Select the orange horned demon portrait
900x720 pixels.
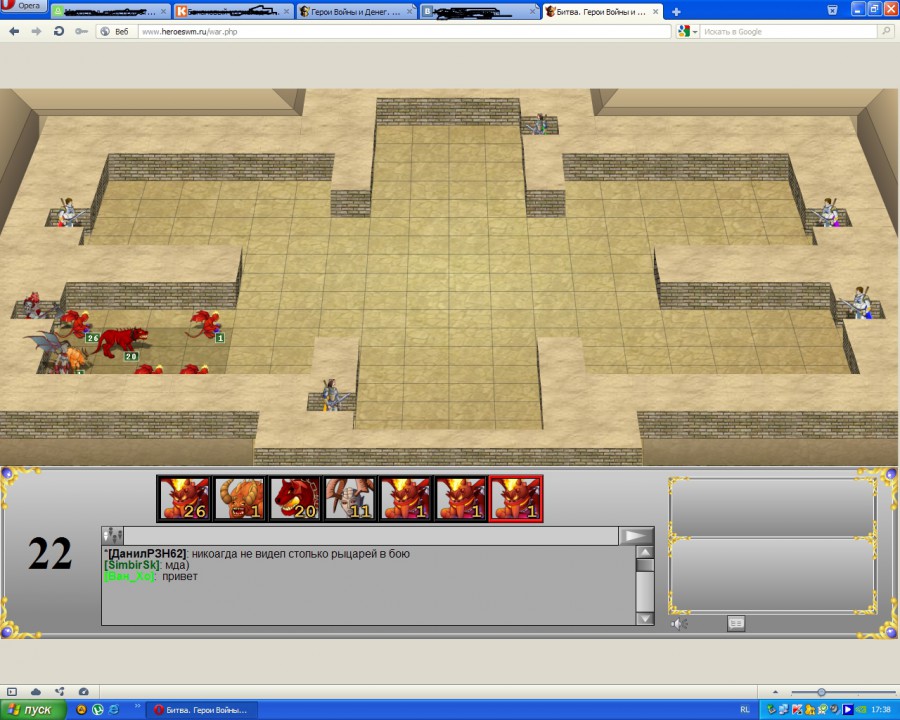point(239,498)
